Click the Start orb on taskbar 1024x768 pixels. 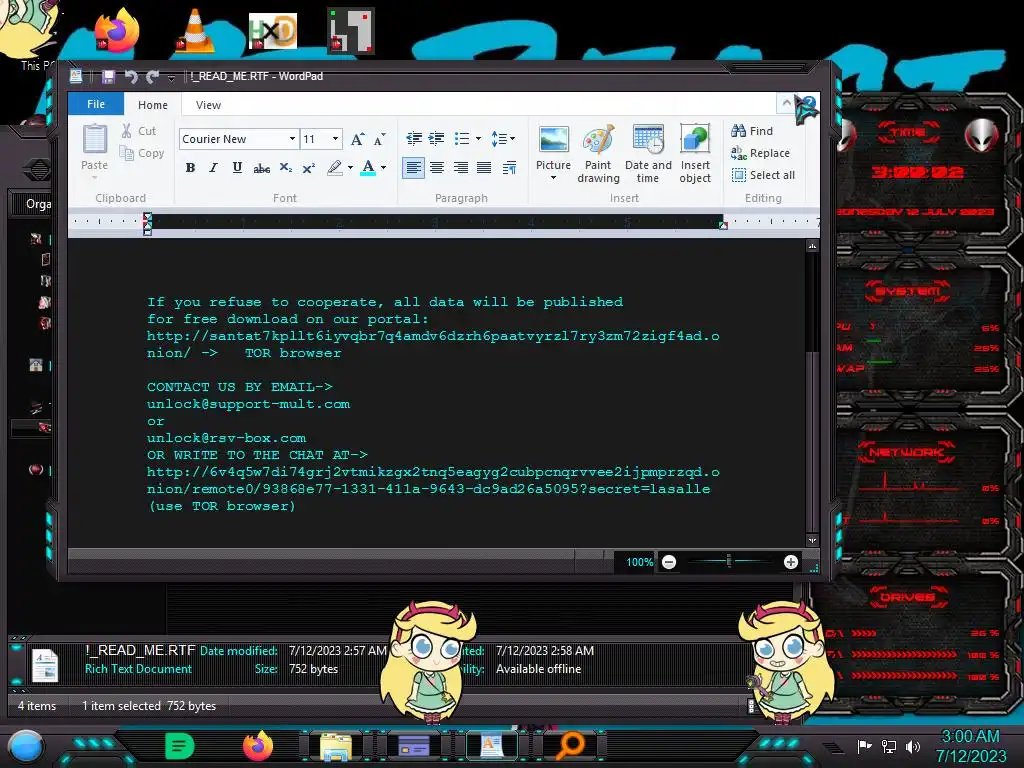point(25,748)
